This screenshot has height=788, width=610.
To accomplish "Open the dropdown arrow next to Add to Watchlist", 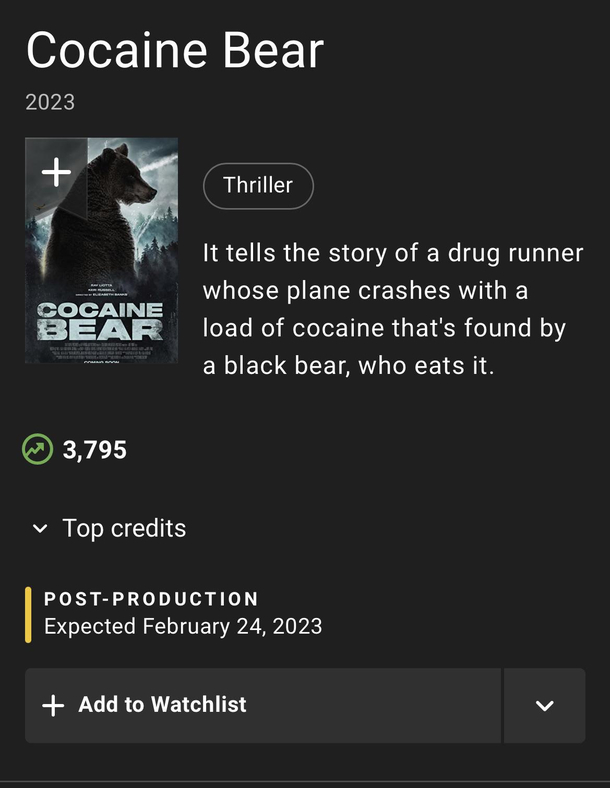I will coord(545,706).
